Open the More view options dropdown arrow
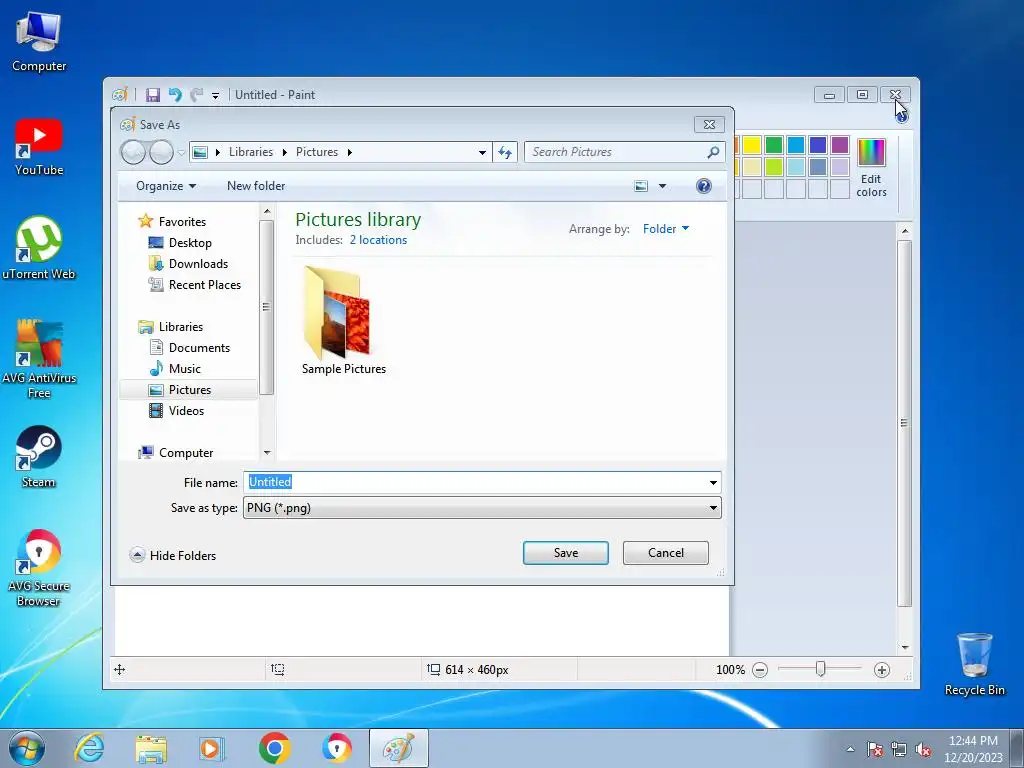Viewport: 1024px width, 768px height. [662, 187]
